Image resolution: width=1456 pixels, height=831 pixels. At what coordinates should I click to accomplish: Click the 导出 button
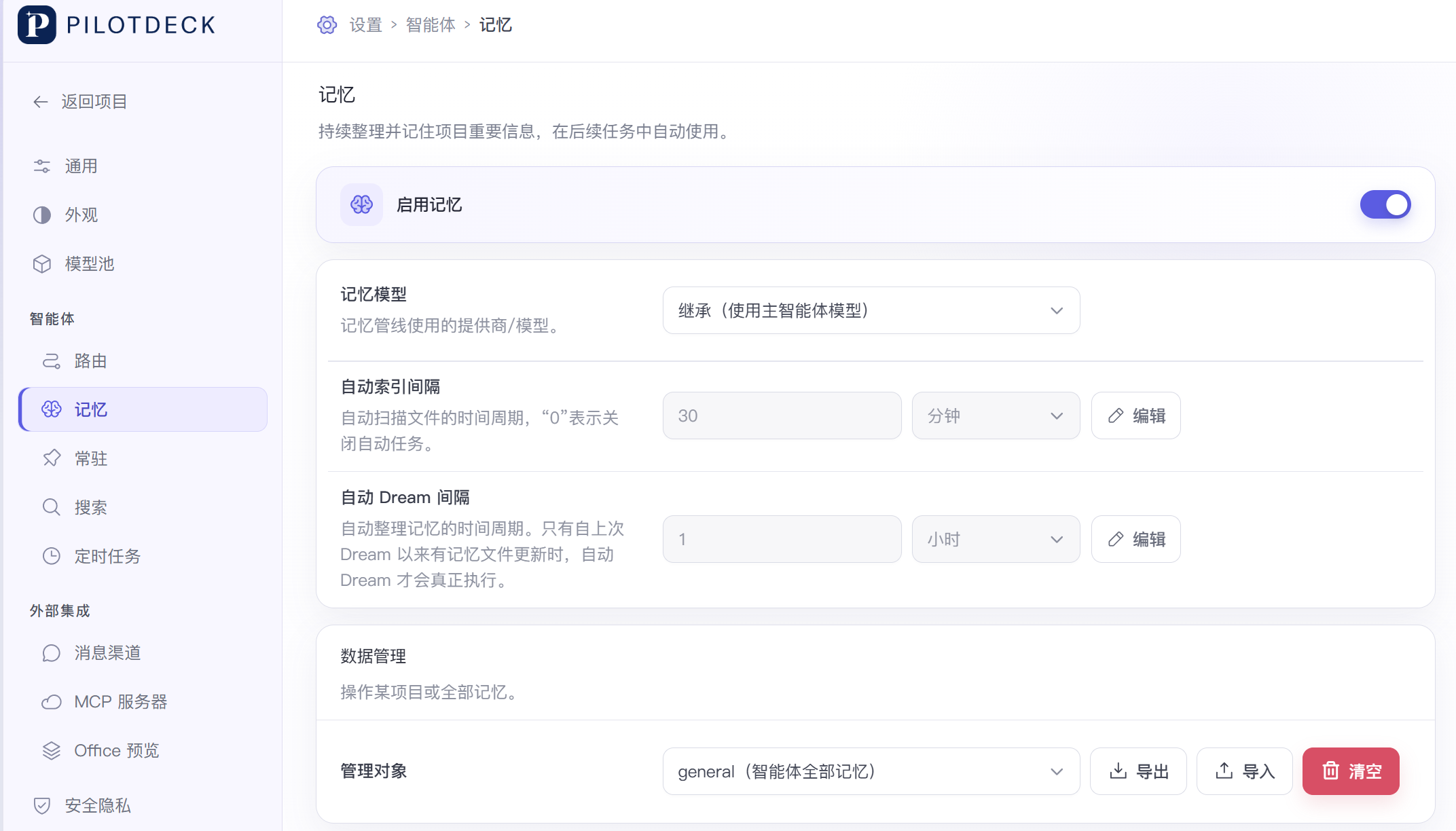point(1138,771)
